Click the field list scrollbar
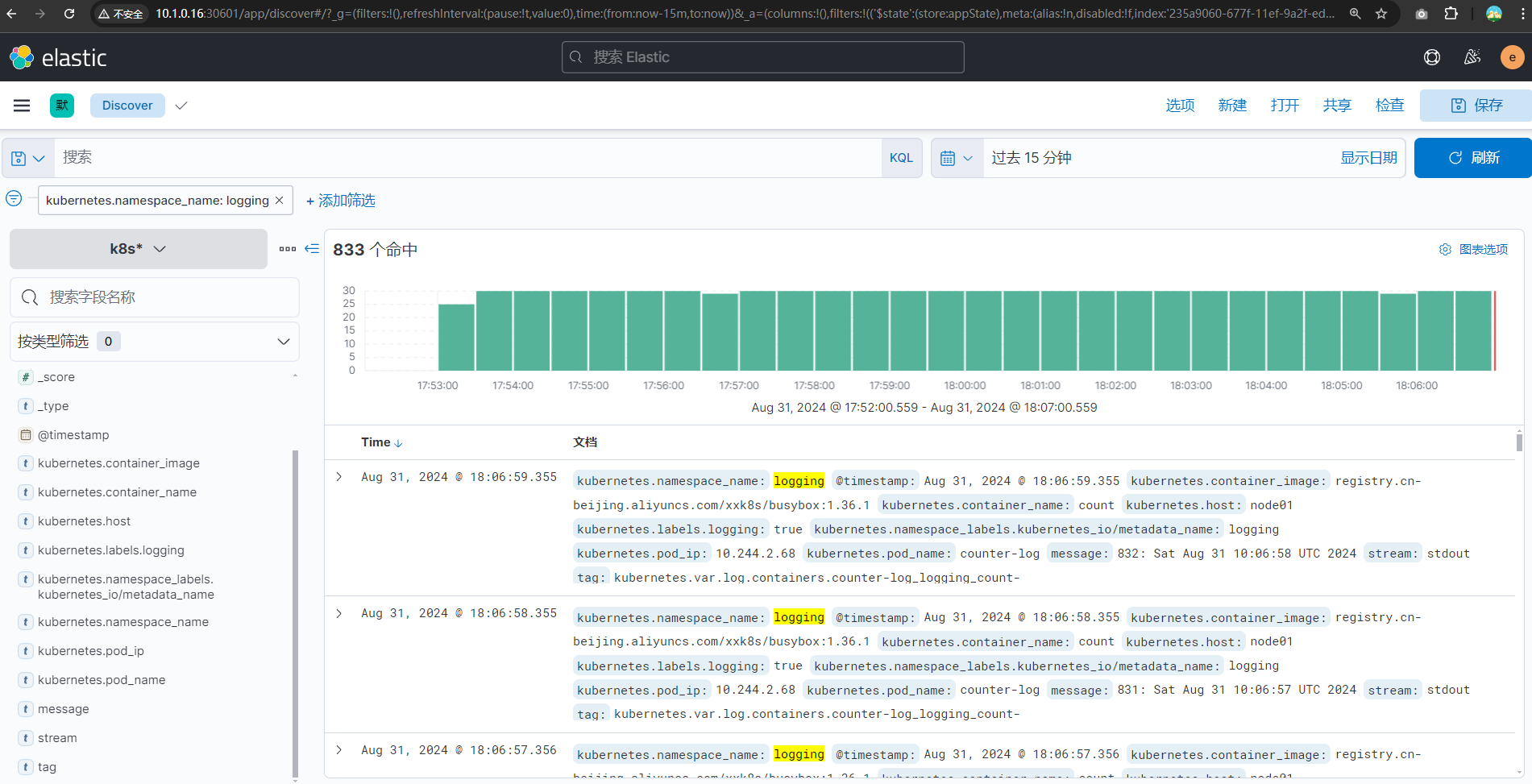1532x784 pixels. click(x=295, y=612)
